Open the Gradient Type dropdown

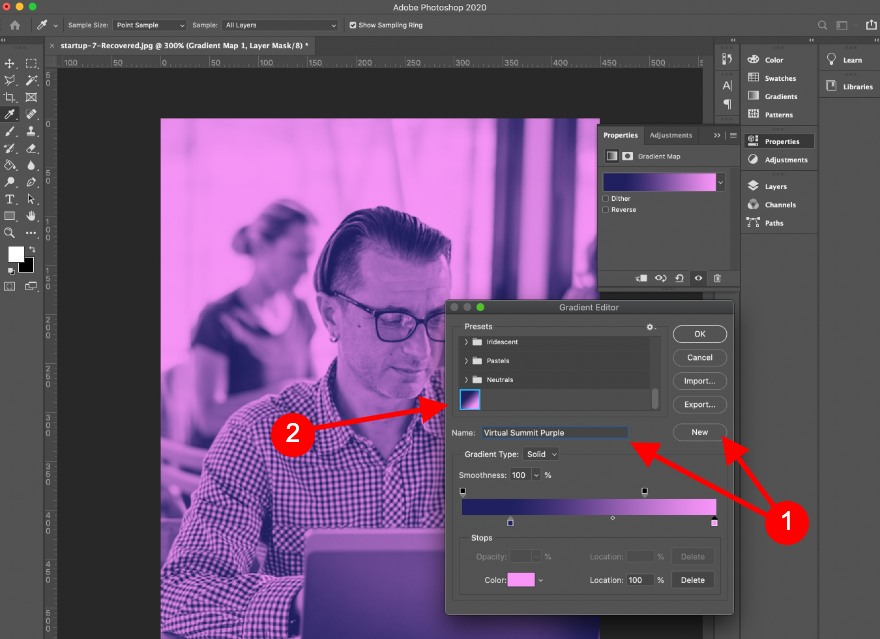pos(541,455)
